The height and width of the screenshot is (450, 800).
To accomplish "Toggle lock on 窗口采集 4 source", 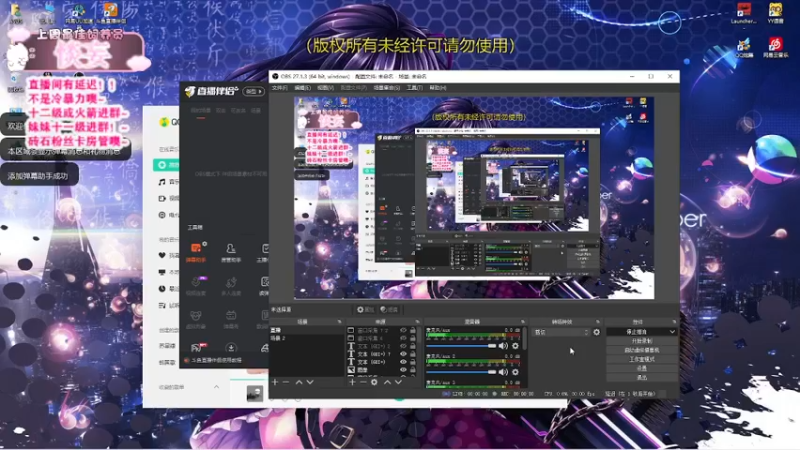I will 413,338.
